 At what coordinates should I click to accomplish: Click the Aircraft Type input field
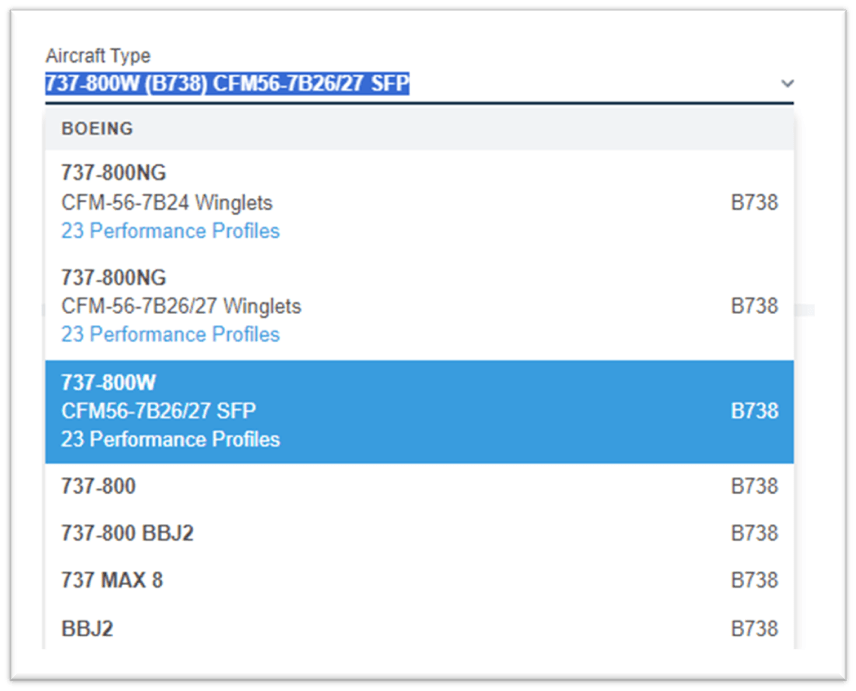point(419,84)
